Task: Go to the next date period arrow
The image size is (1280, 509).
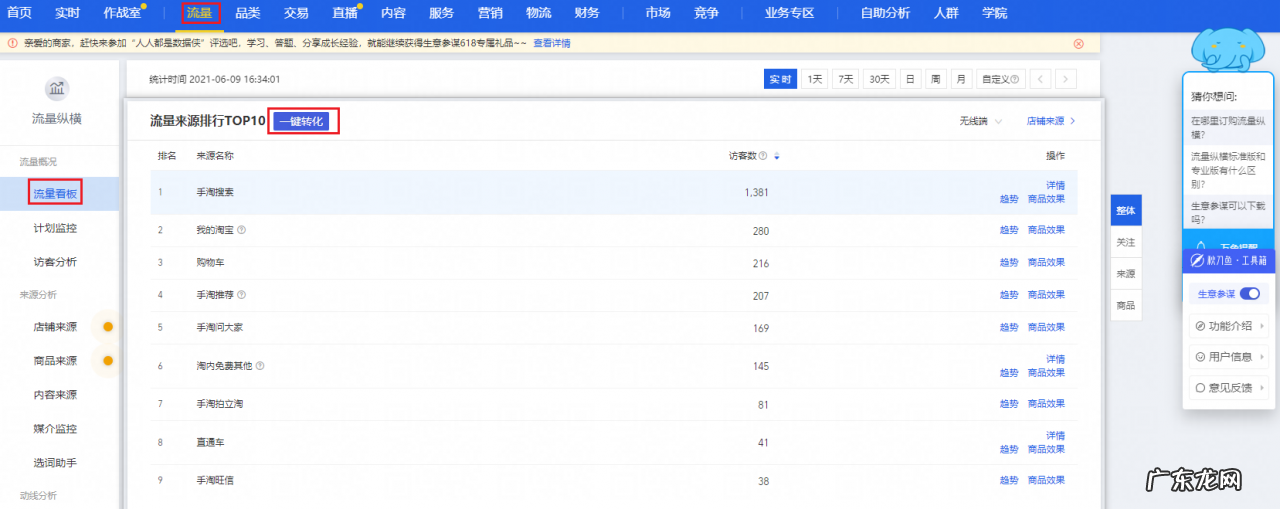Action: coord(1066,79)
